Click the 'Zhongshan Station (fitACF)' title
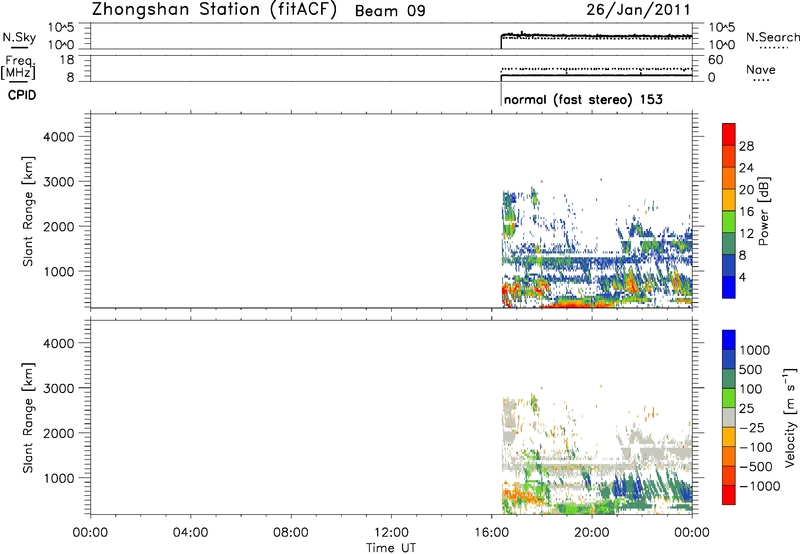This screenshot has height=554, width=800. coord(214,10)
